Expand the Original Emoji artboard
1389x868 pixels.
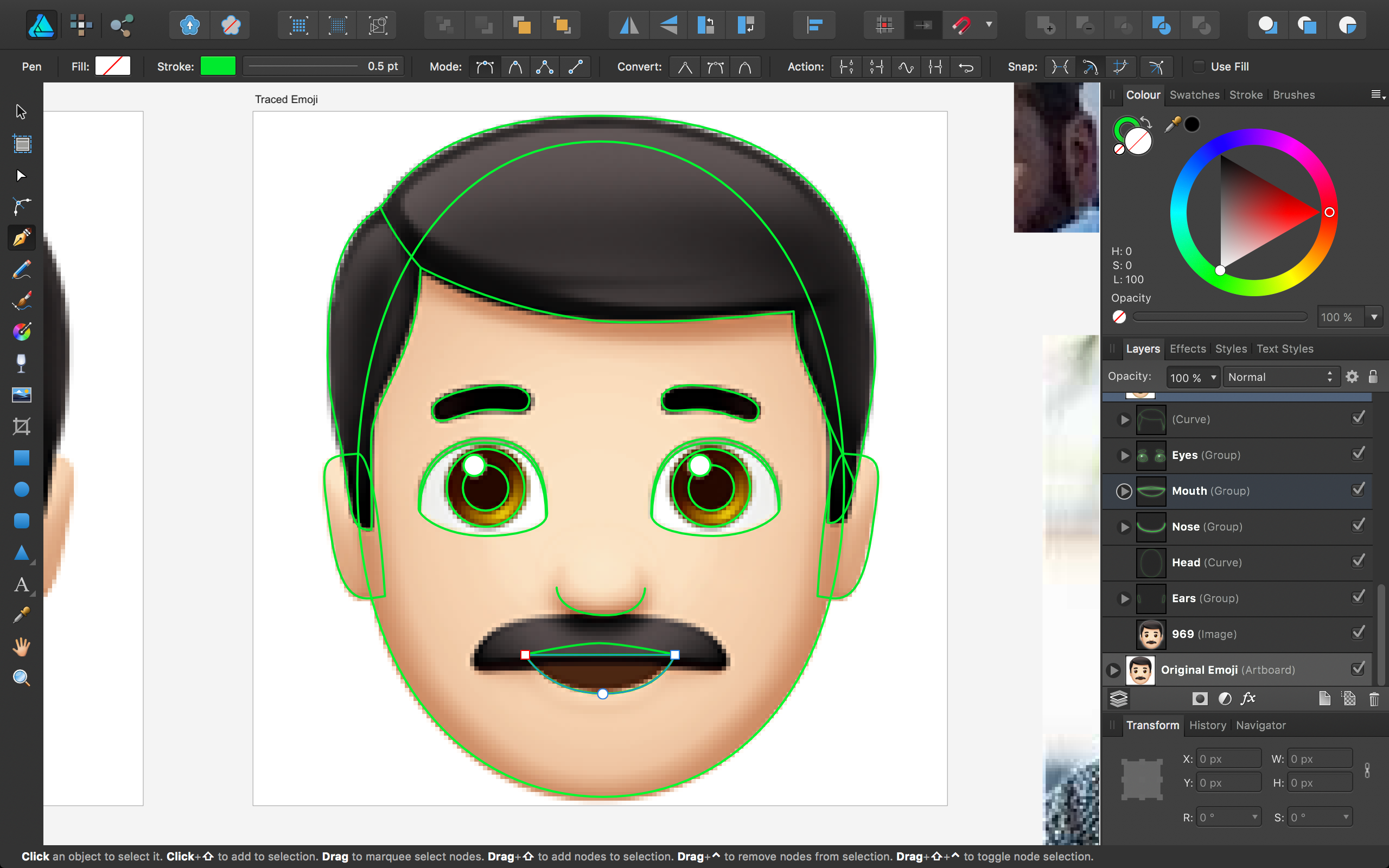tap(1113, 670)
